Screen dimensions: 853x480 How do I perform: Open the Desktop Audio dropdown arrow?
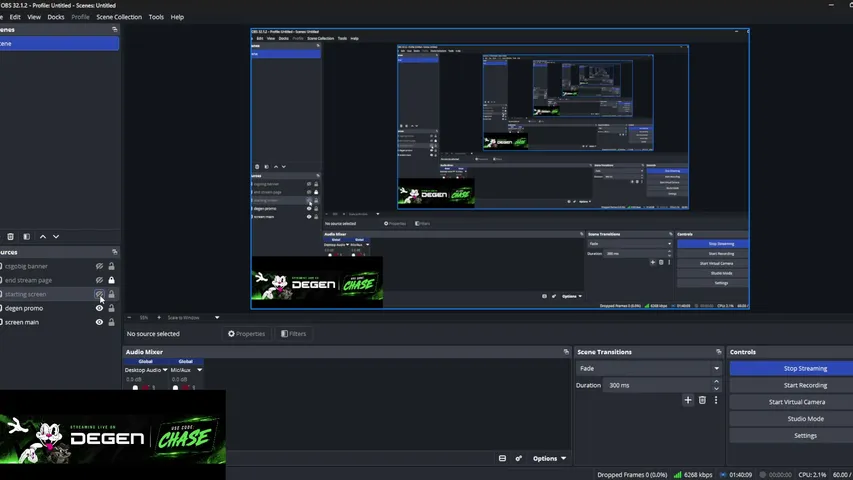pyautogui.click(x=165, y=370)
